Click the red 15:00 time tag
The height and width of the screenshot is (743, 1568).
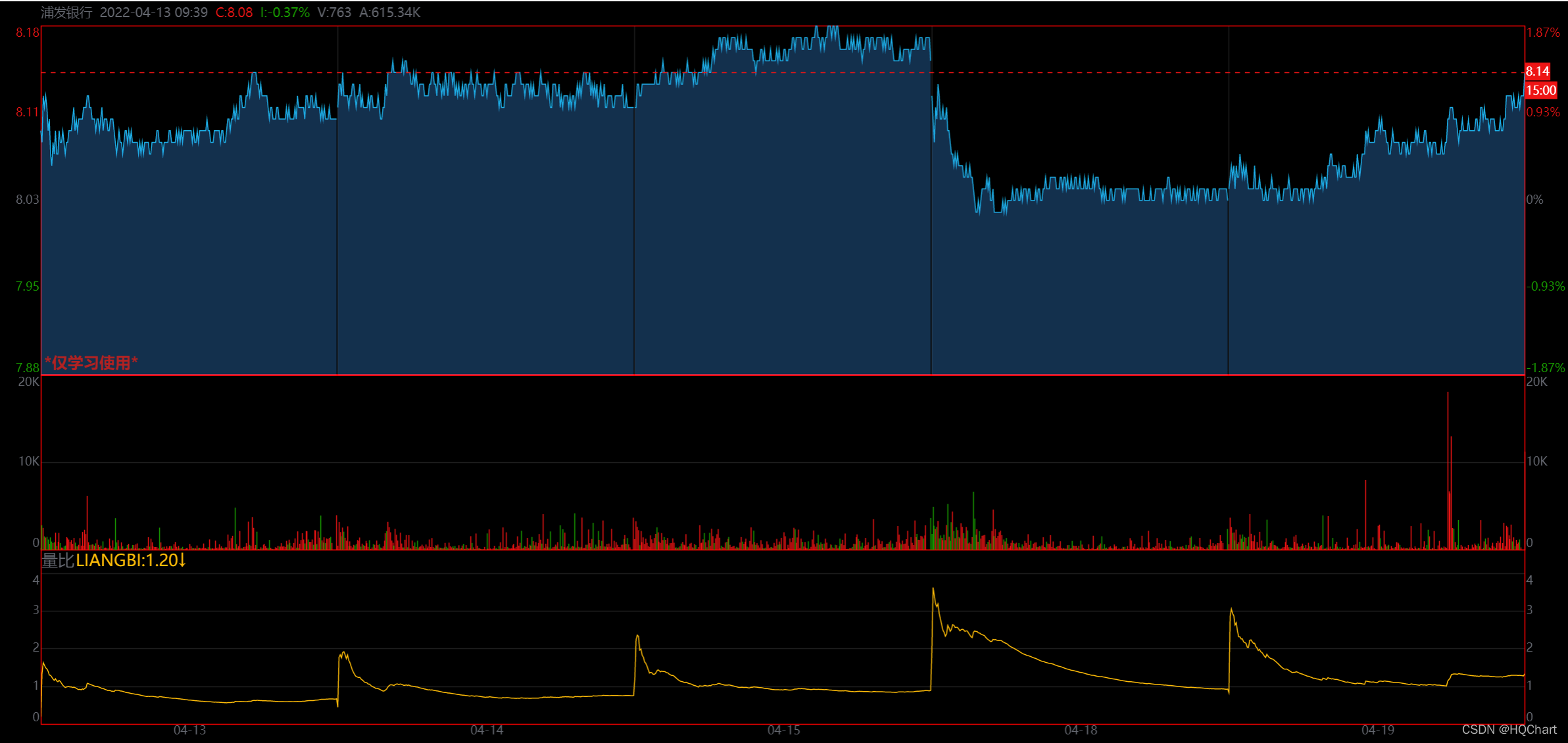(x=1541, y=91)
